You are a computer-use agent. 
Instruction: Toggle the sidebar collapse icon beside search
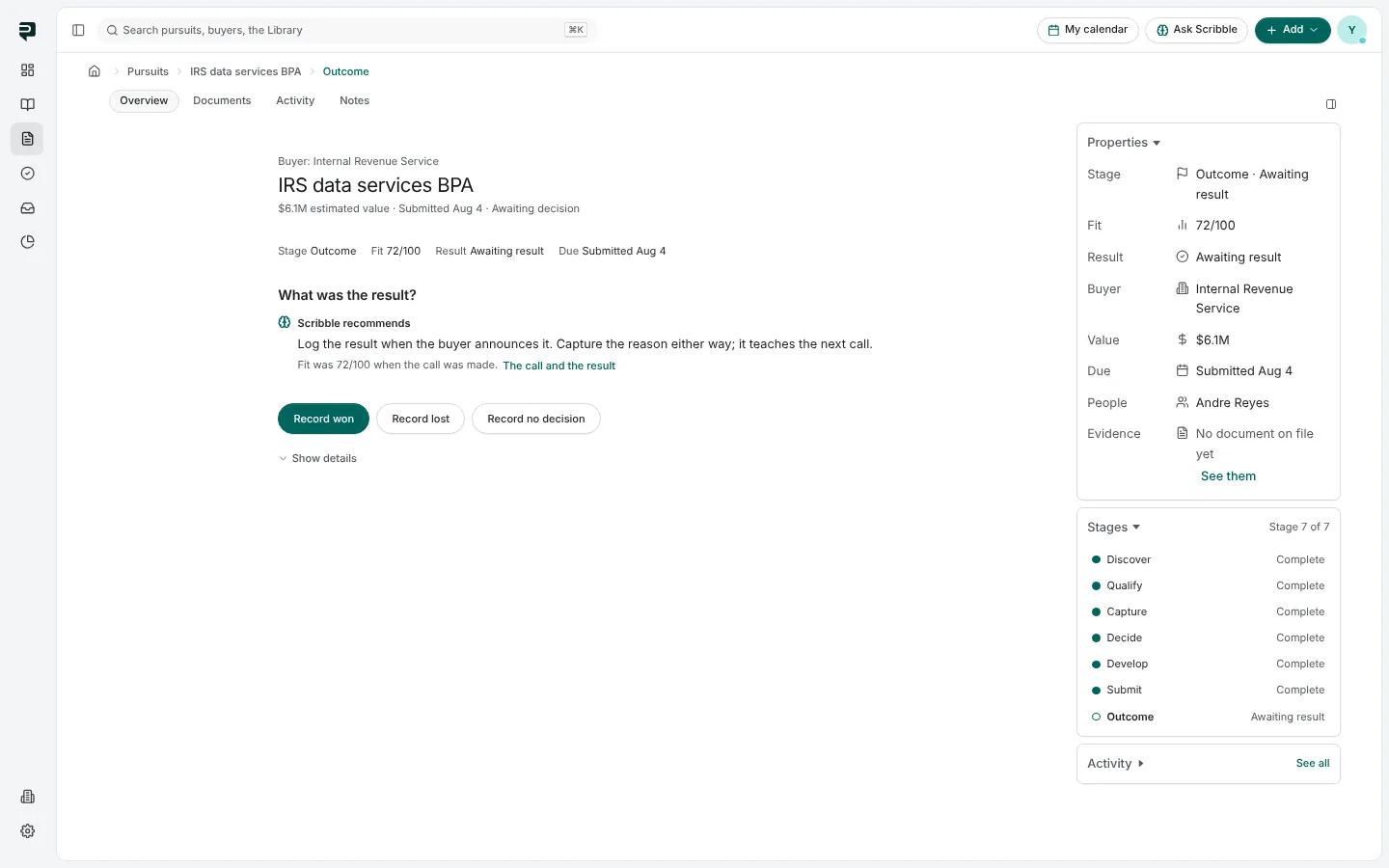tap(78, 30)
